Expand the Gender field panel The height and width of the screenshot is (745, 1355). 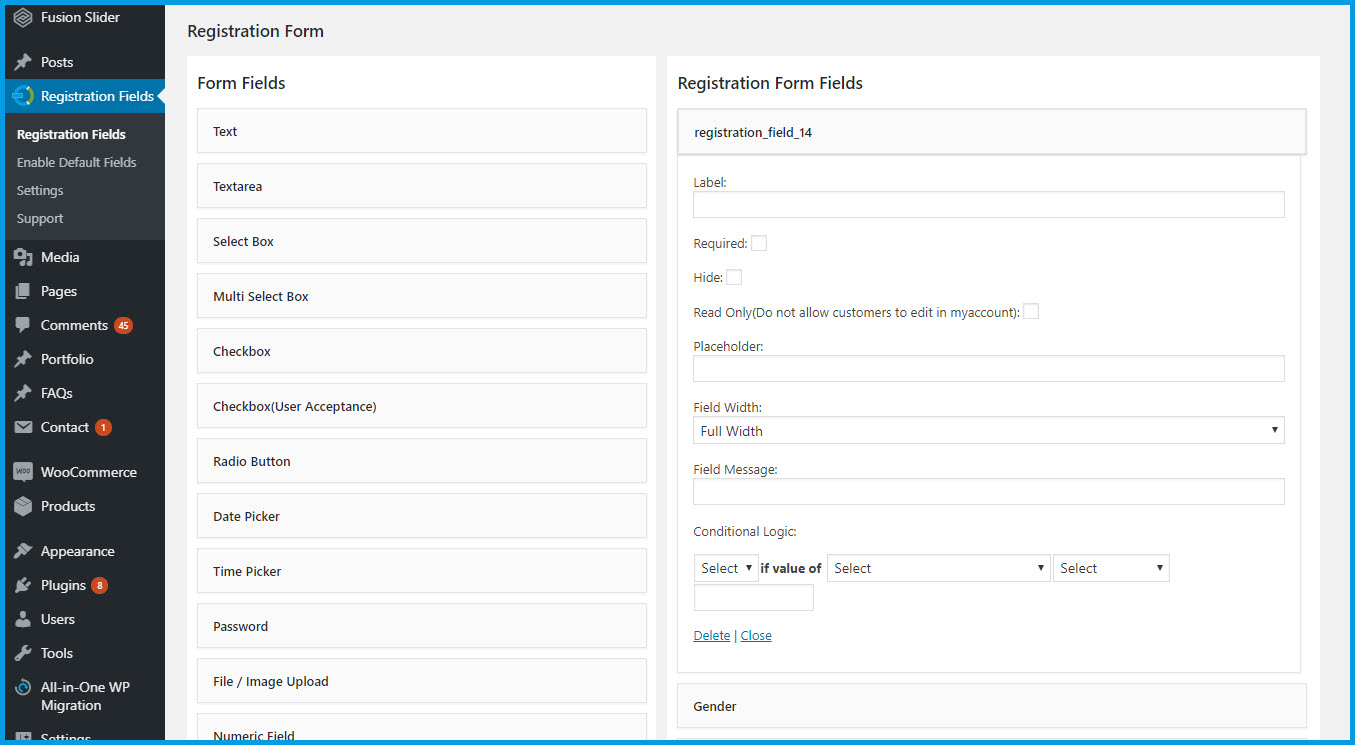click(991, 706)
